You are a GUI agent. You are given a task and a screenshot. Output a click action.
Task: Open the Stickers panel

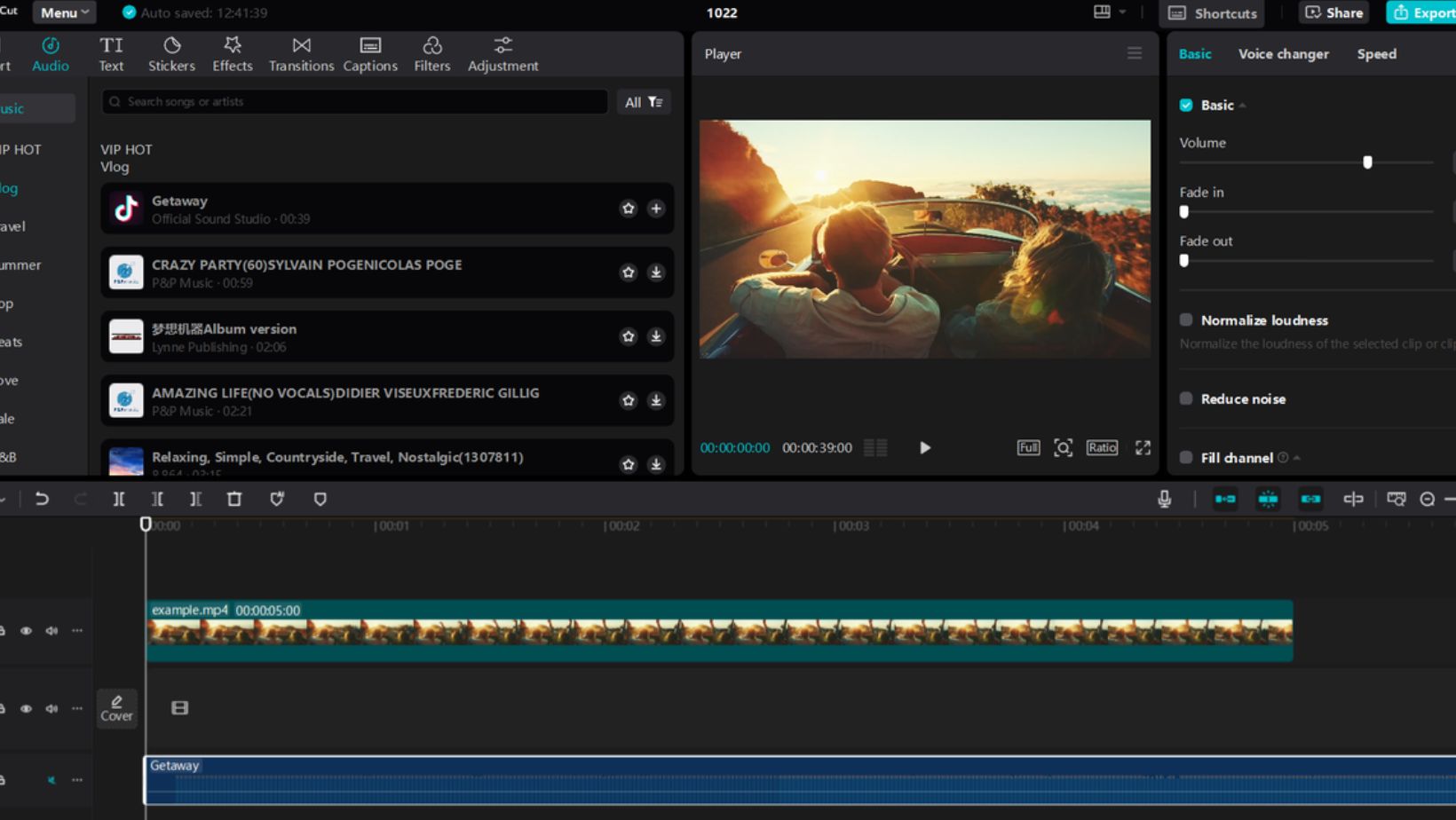point(171,54)
